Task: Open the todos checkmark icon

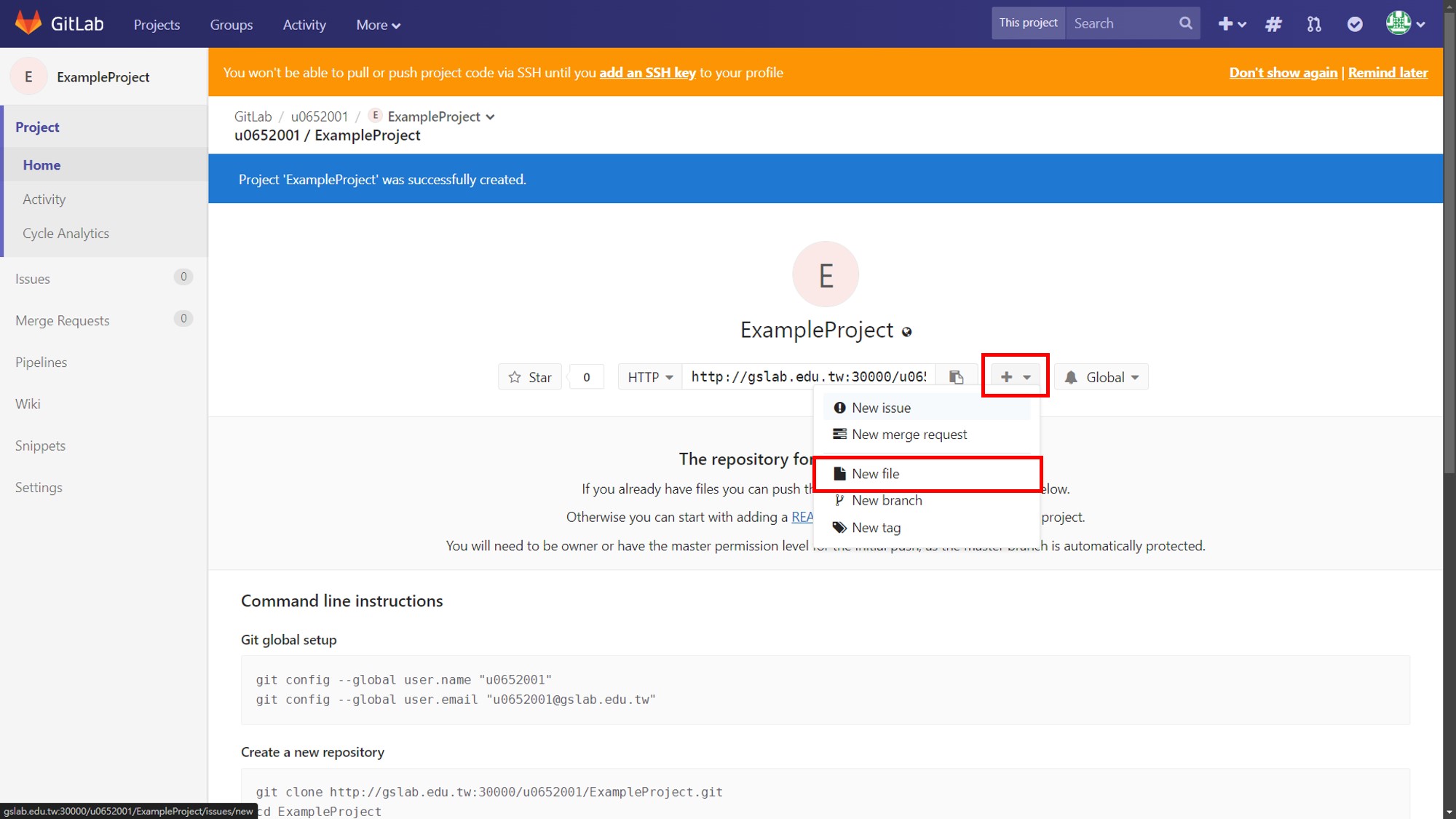Action: (1355, 24)
